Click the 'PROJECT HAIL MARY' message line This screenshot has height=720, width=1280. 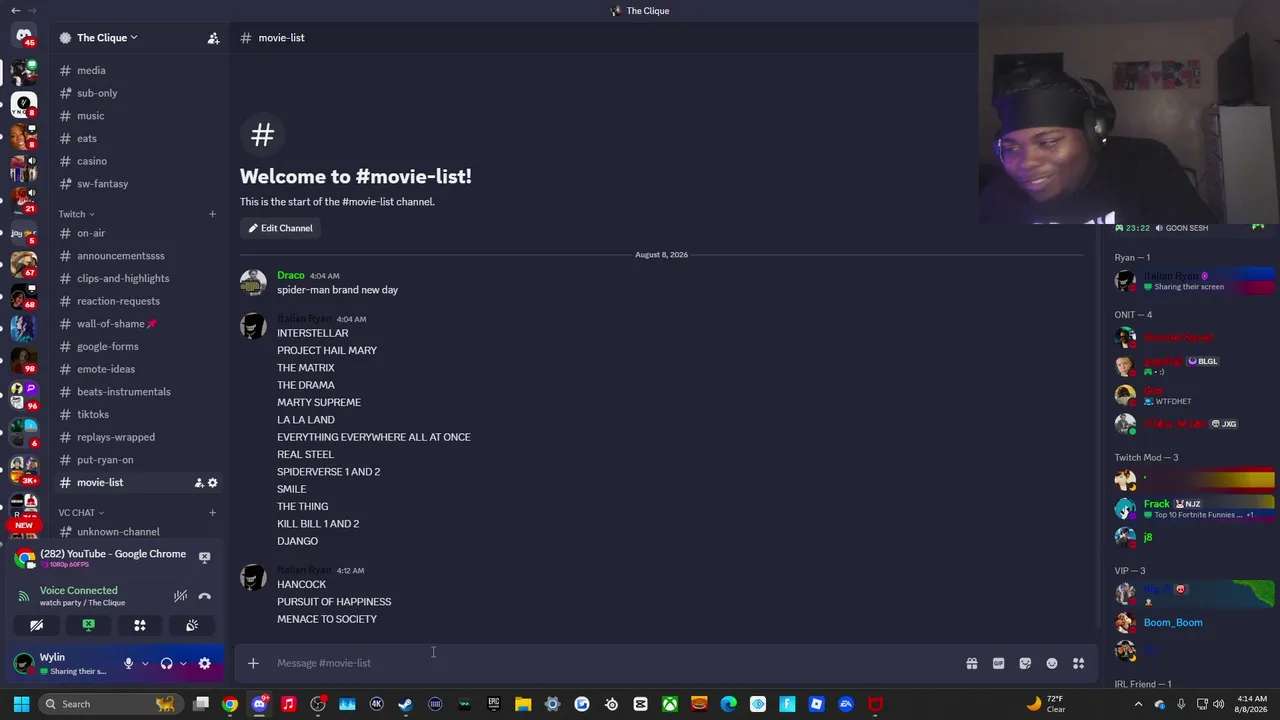pos(327,351)
